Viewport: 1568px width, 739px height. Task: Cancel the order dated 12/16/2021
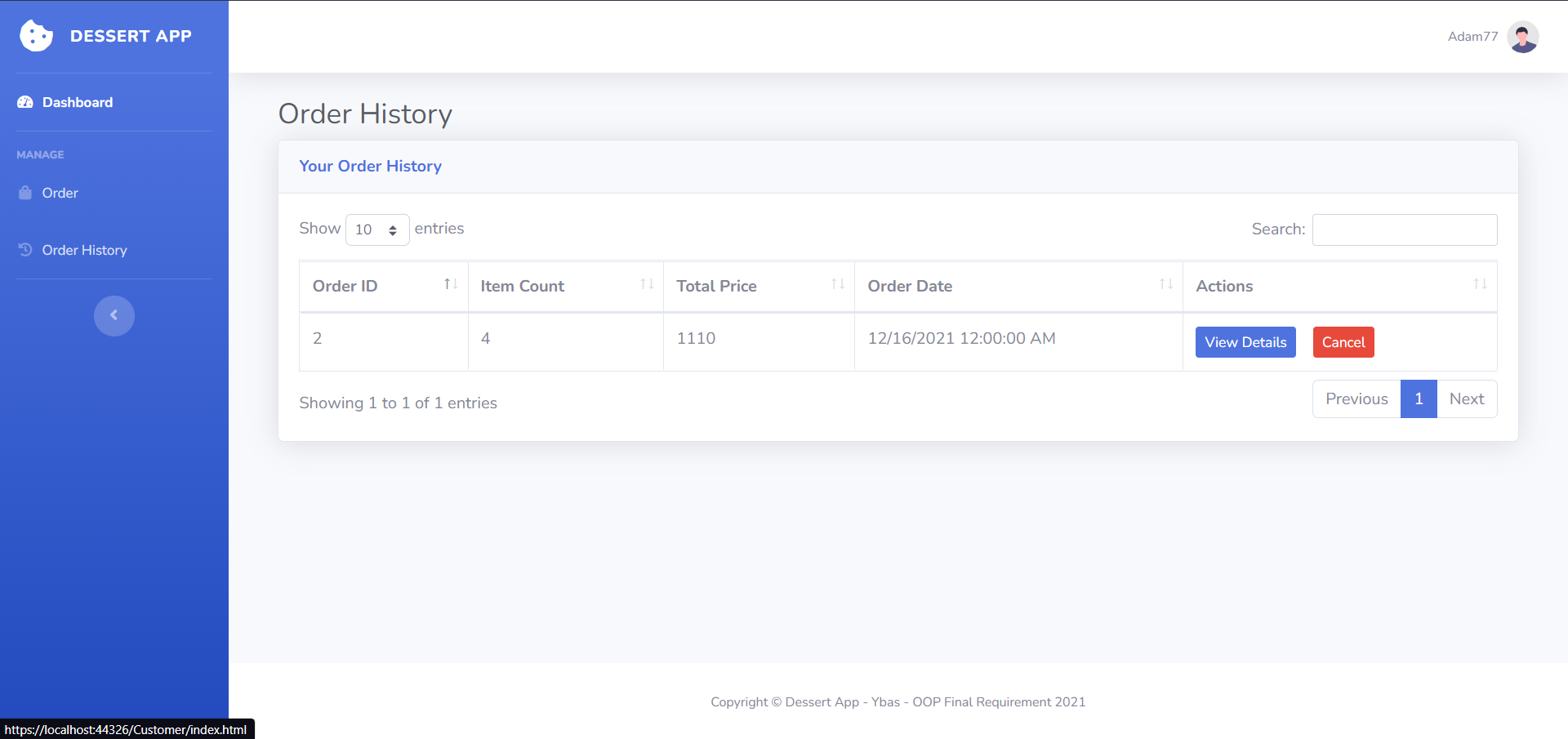point(1343,341)
